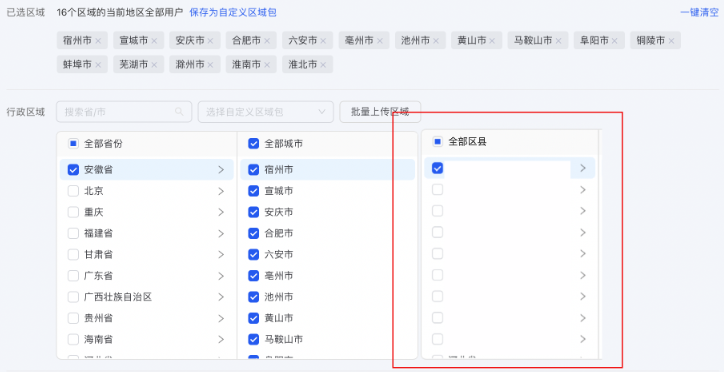Close the 蚌埠市 tag

pos(98,65)
